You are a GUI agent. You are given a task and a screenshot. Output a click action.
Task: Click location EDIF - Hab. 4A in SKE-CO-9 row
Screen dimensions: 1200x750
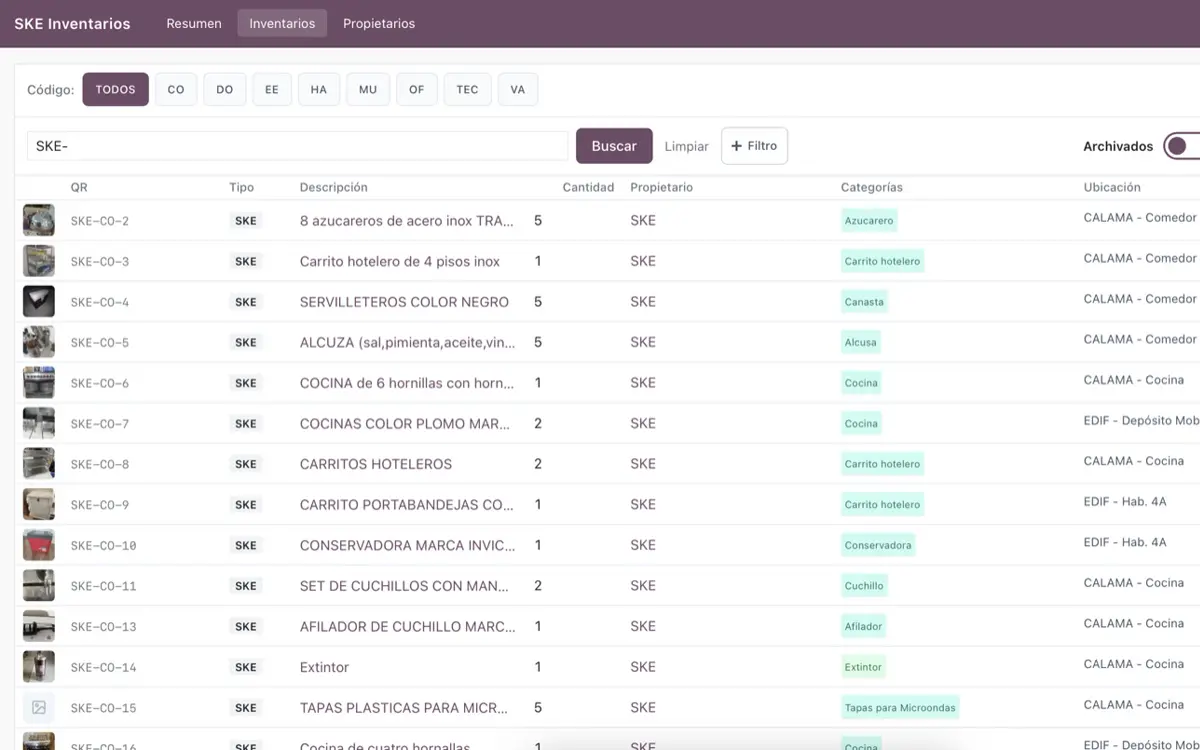click(x=1125, y=501)
